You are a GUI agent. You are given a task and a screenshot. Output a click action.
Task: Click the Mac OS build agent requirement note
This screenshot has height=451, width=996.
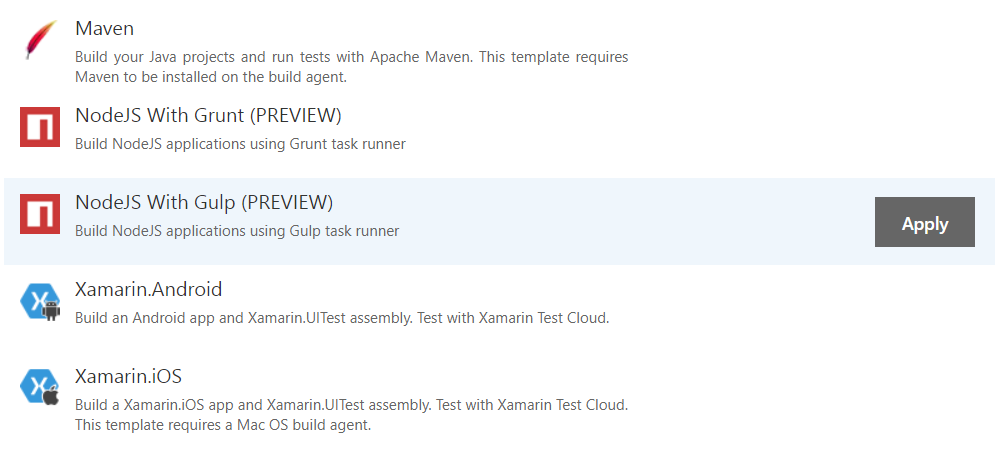[x=222, y=424]
